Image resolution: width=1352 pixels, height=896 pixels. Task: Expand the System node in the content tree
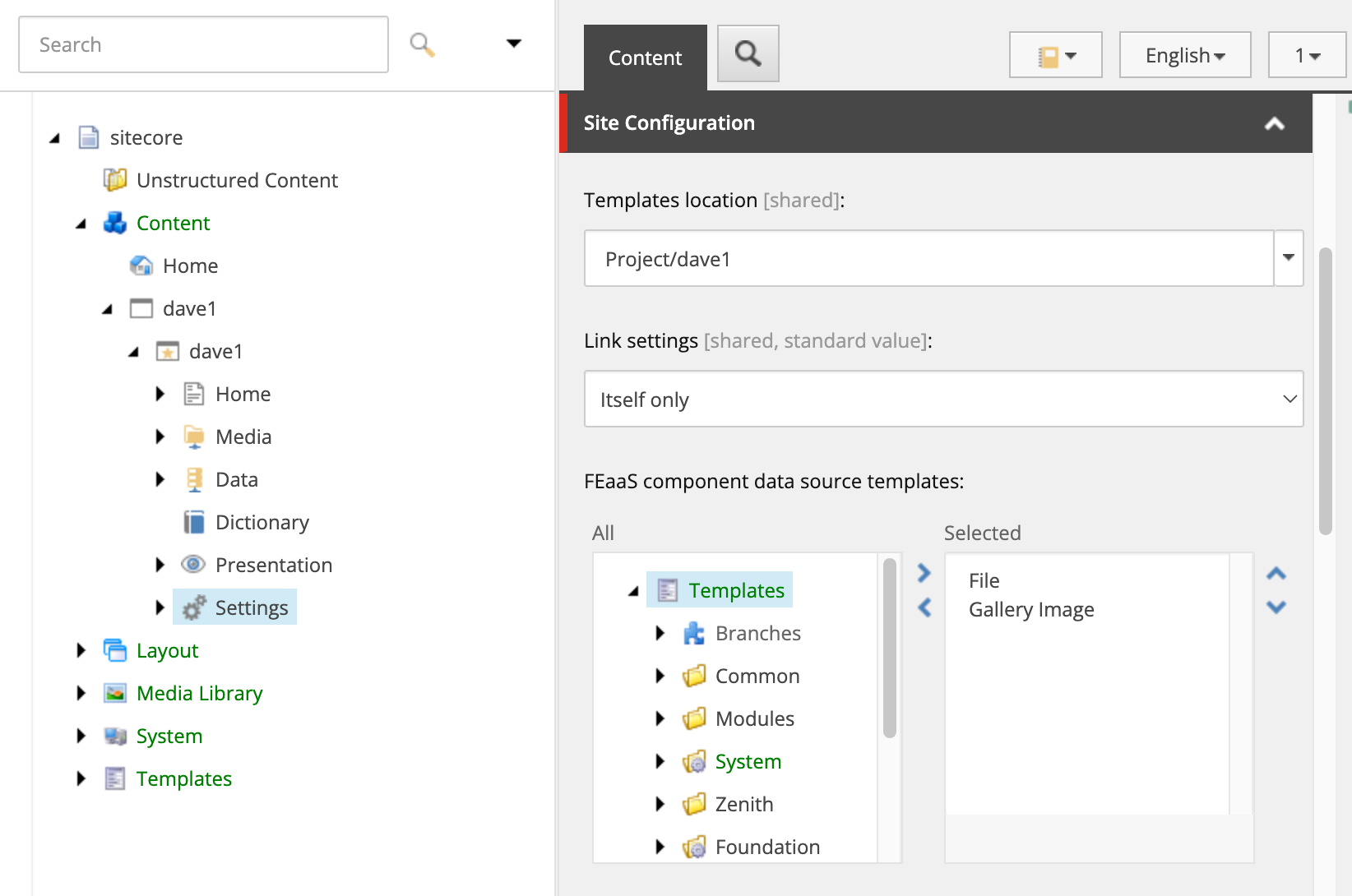click(x=81, y=736)
